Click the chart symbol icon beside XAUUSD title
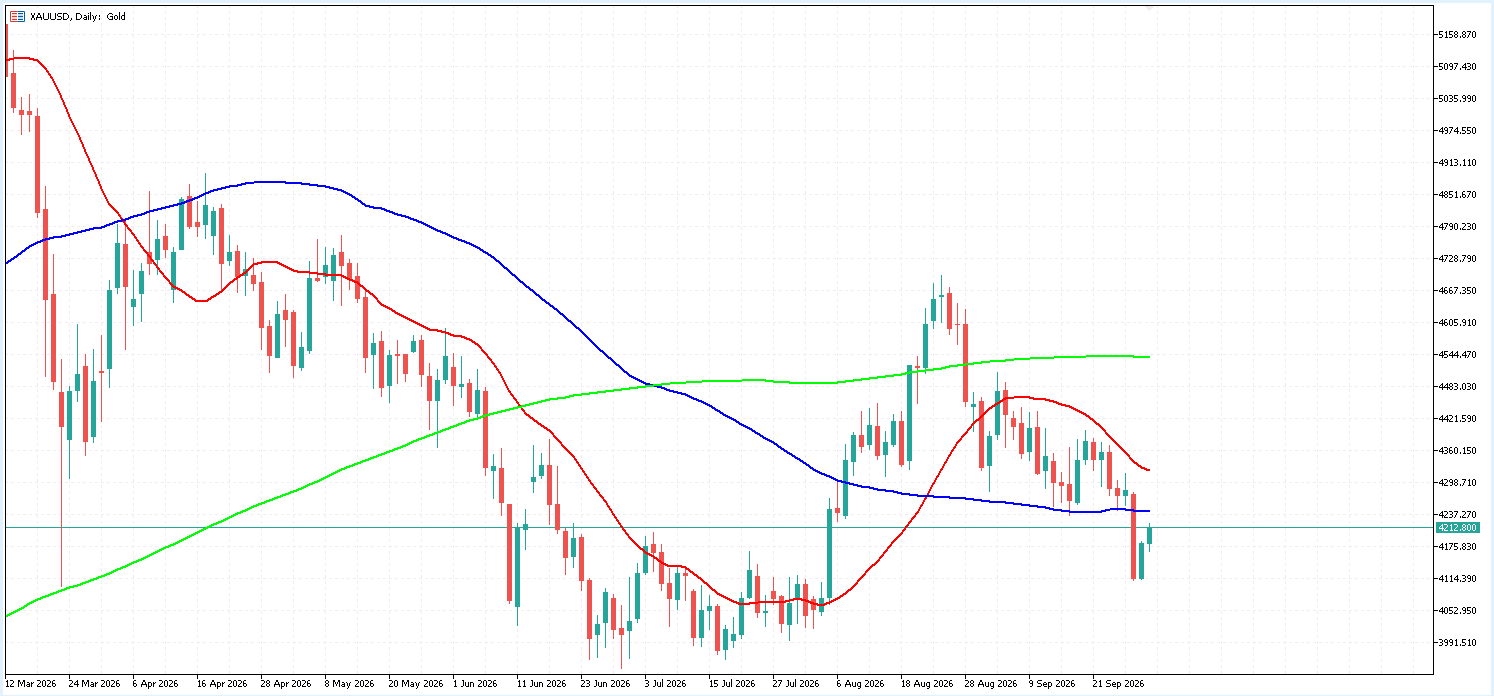The image size is (1494, 696). 17,16
